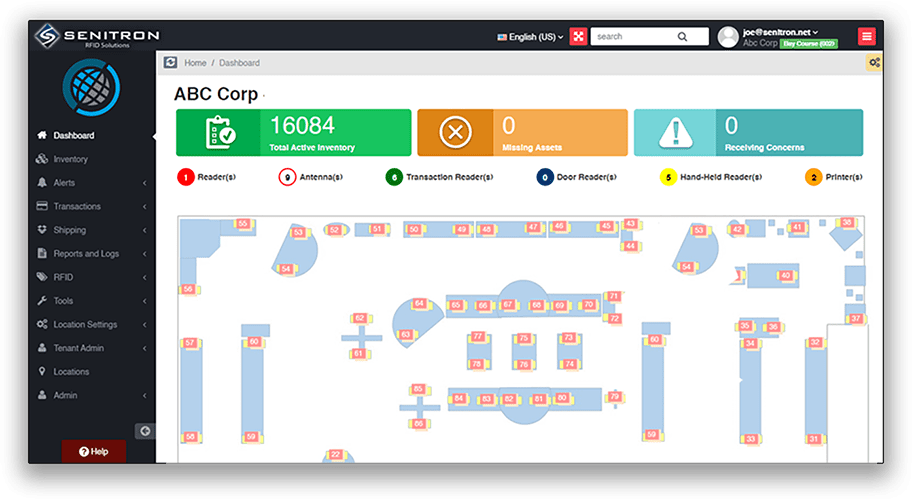The width and height of the screenshot is (912, 500).
Task: Open the joe@senitron.net account dropdown
Action: pos(781,32)
